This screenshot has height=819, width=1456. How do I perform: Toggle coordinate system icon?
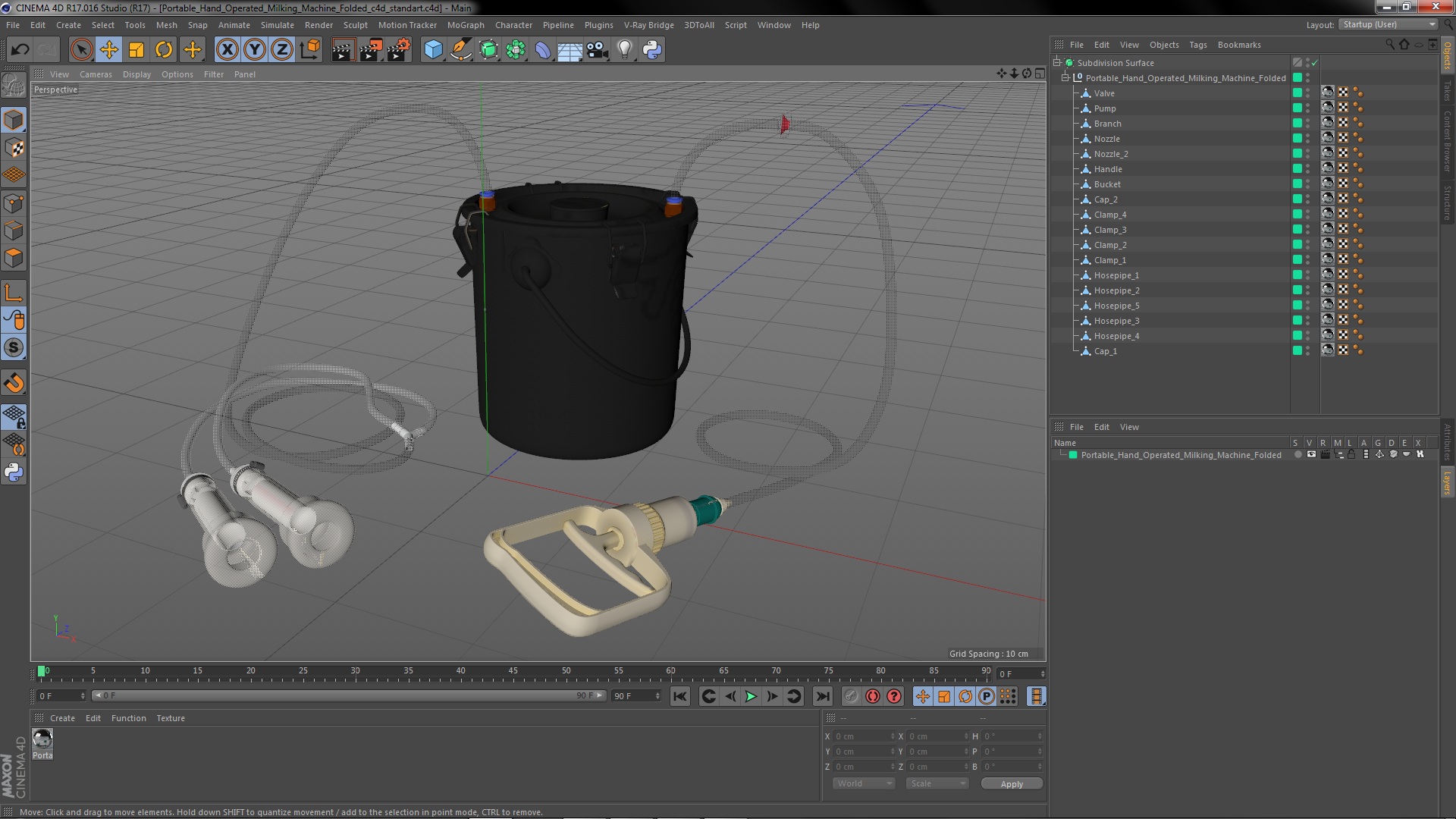pyautogui.click(x=310, y=50)
